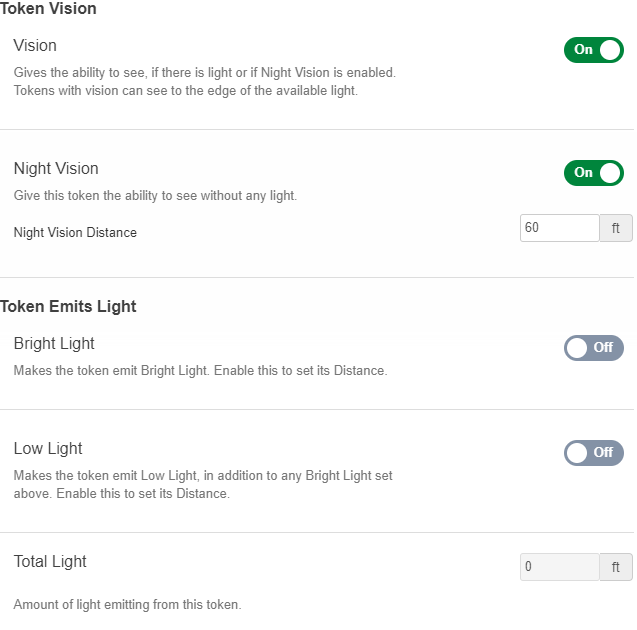Image resolution: width=637 pixels, height=630 pixels.
Task: Click the Token Vision section heading
Action: pos(49,9)
